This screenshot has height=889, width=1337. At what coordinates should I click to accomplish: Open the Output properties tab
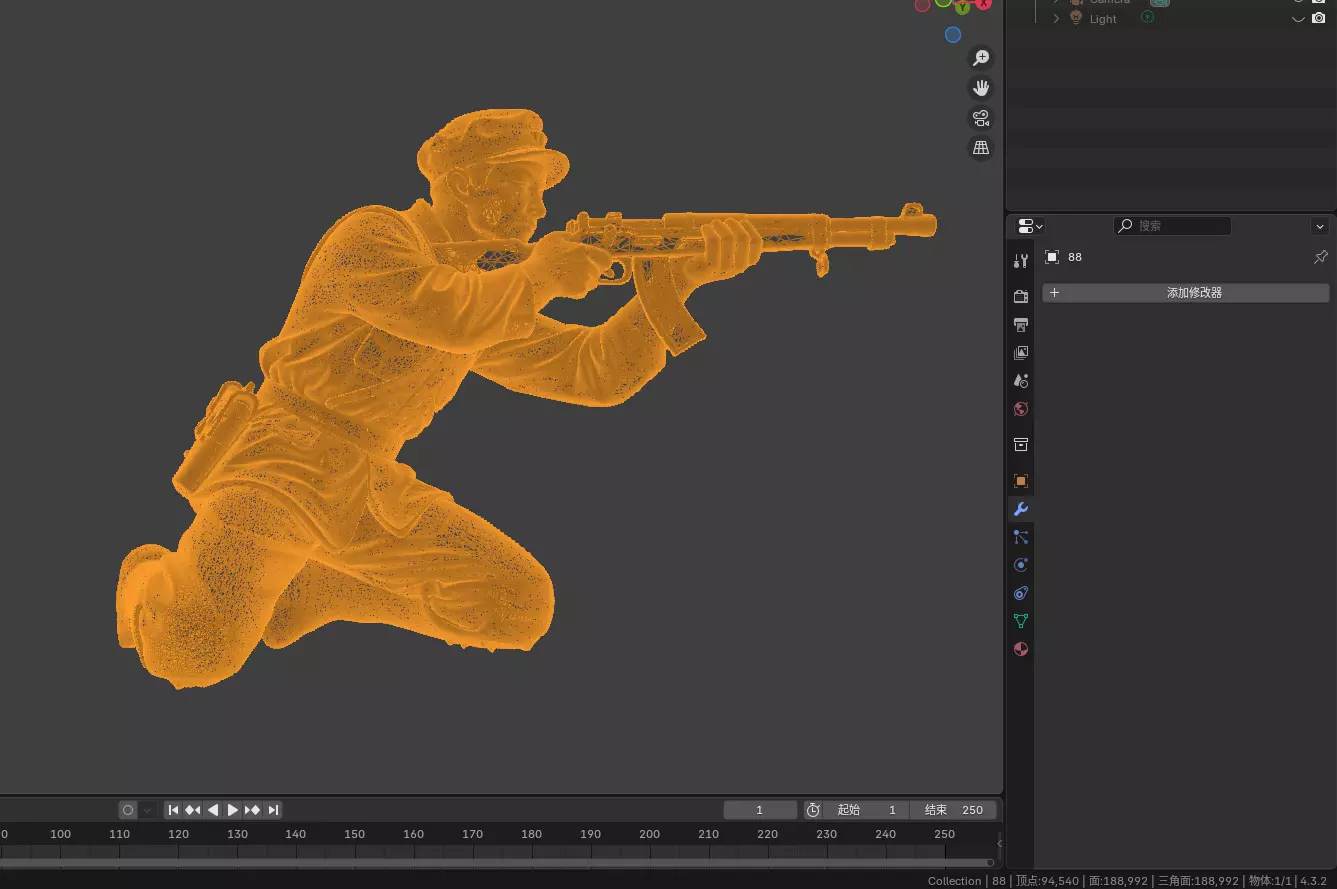point(1020,325)
